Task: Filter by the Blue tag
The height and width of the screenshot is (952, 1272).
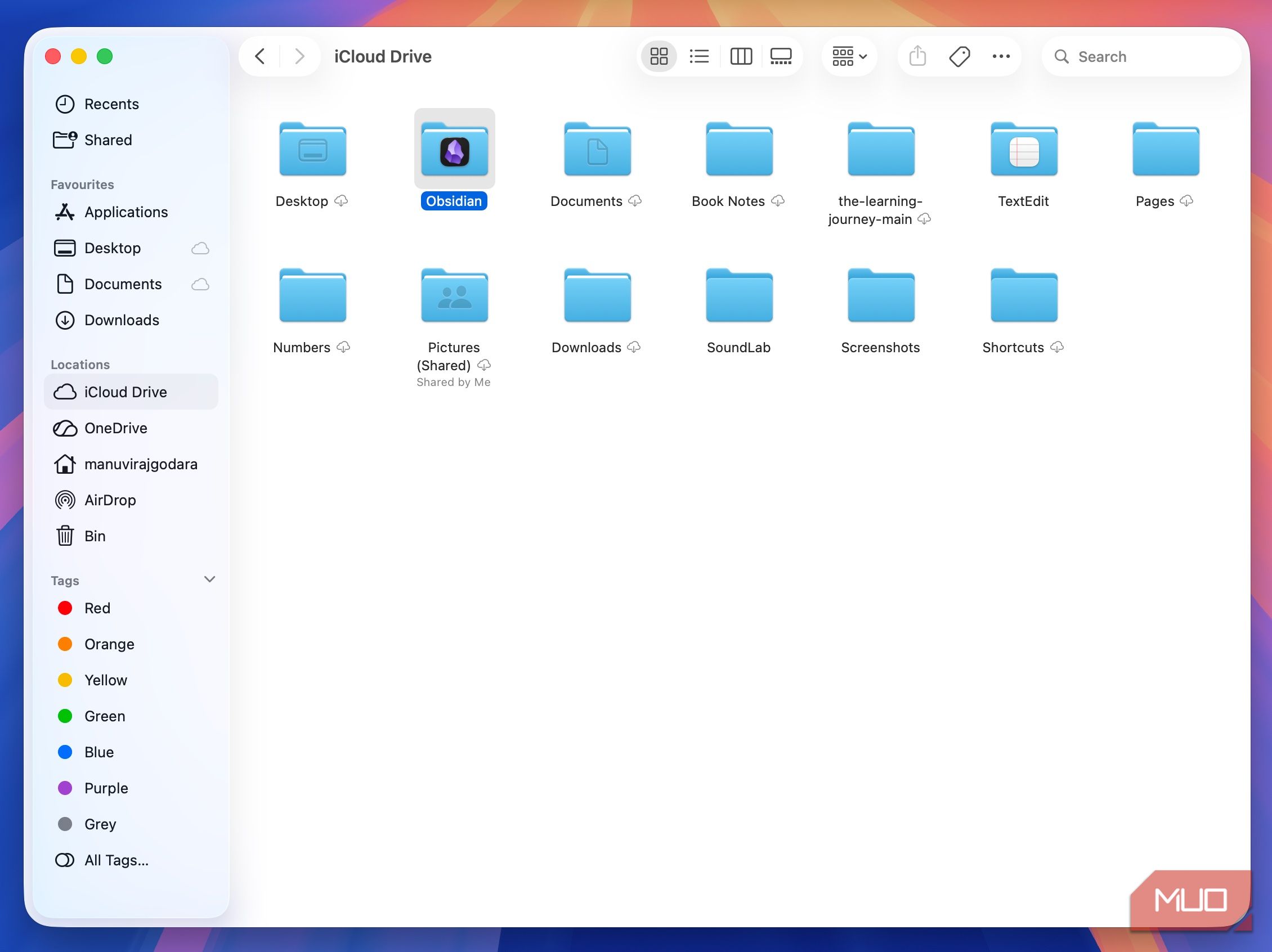Action: pos(131,752)
